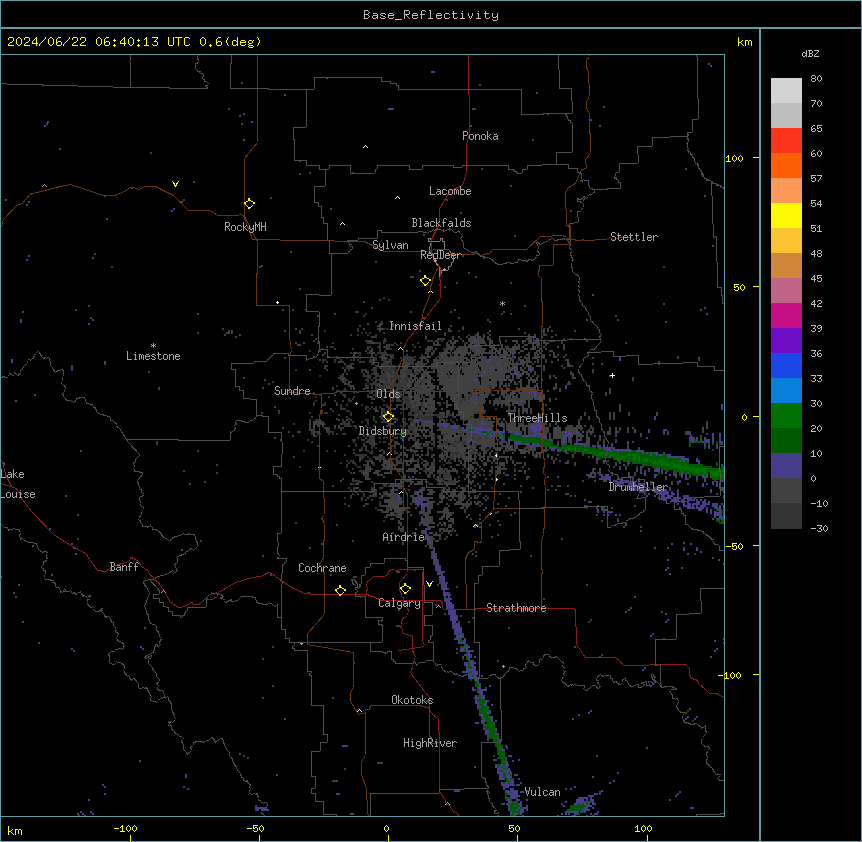Click the Lacombe label

(x=450, y=191)
